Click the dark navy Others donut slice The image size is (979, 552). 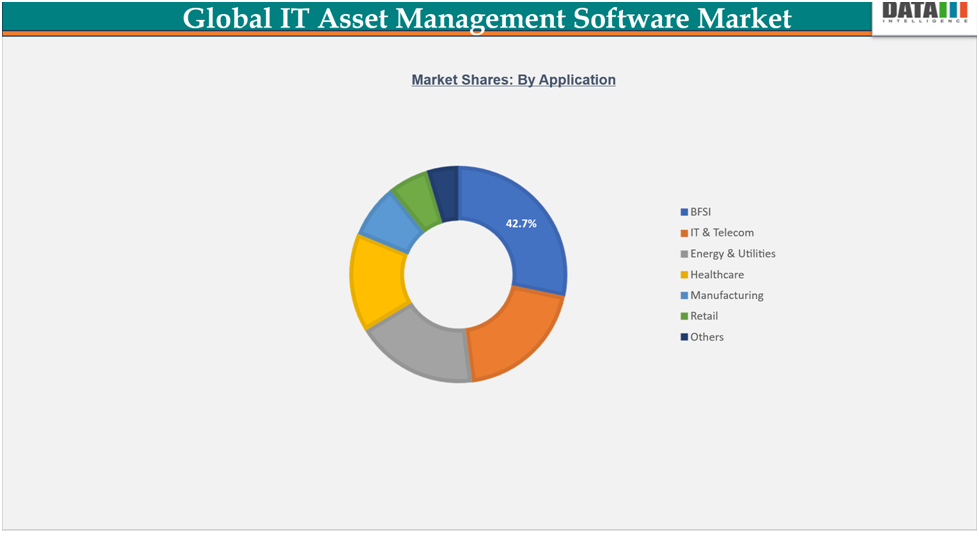(x=446, y=192)
